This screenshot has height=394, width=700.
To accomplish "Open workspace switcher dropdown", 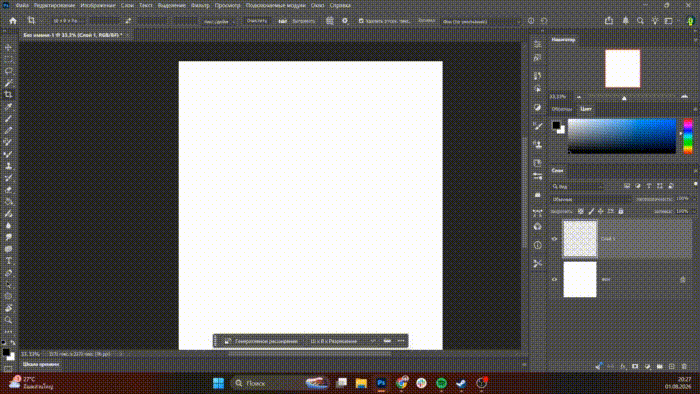I will pyautogui.click(x=669, y=21).
